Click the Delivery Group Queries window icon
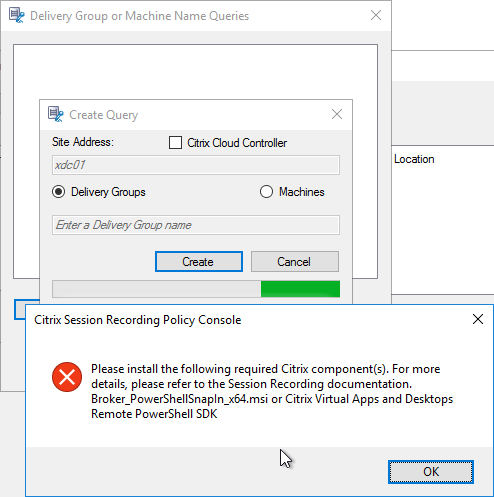This screenshot has height=497, width=494. coord(16,16)
